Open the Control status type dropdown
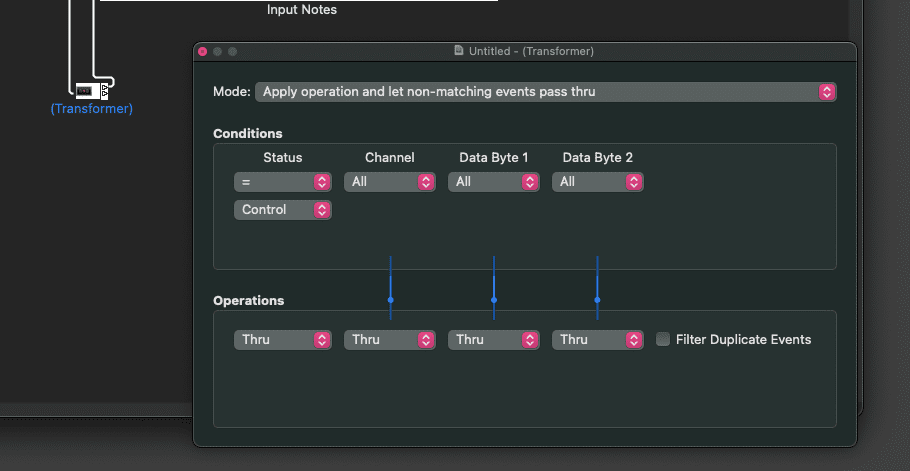The width and height of the screenshot is (910, 471). coord(283,209)
